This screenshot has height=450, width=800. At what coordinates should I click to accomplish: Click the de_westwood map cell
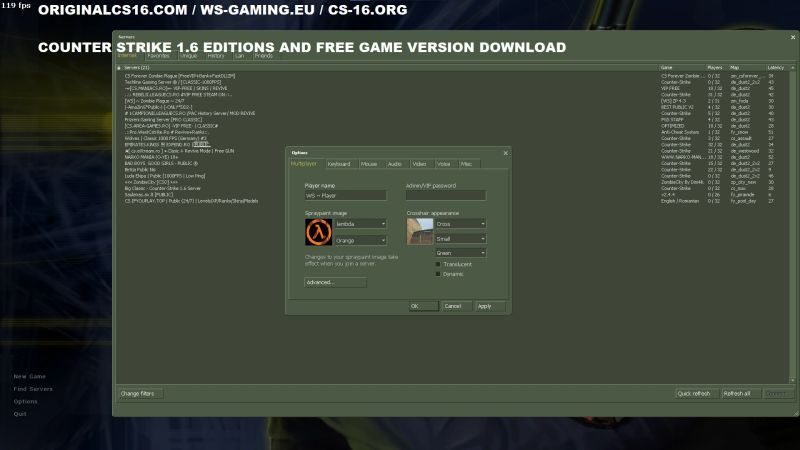coord(744,151)
